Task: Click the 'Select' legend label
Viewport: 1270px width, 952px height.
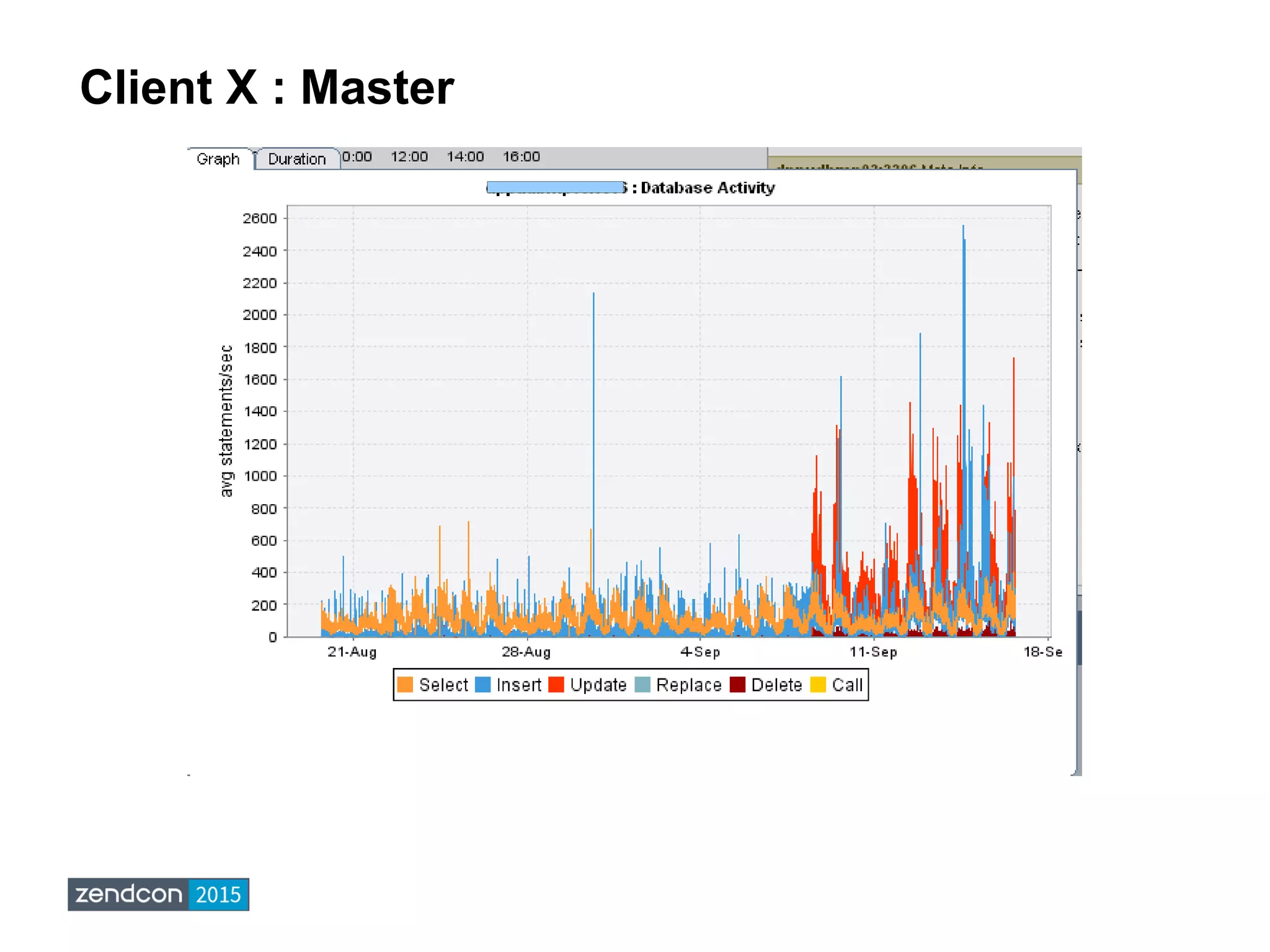Action: tap(443, 685)
